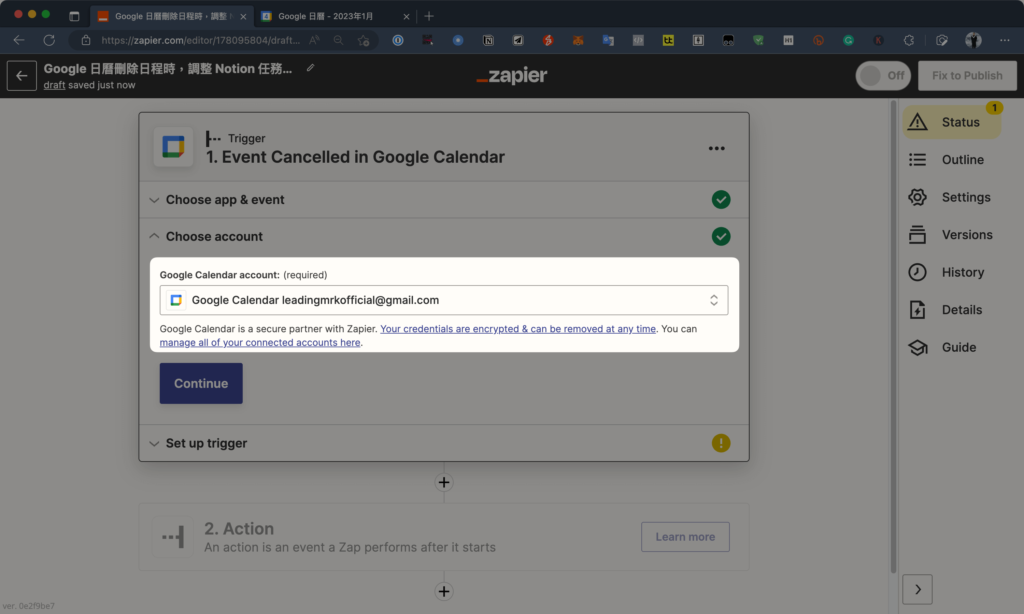
Task: Collapse the Choose account section
Action: (444, 236)
